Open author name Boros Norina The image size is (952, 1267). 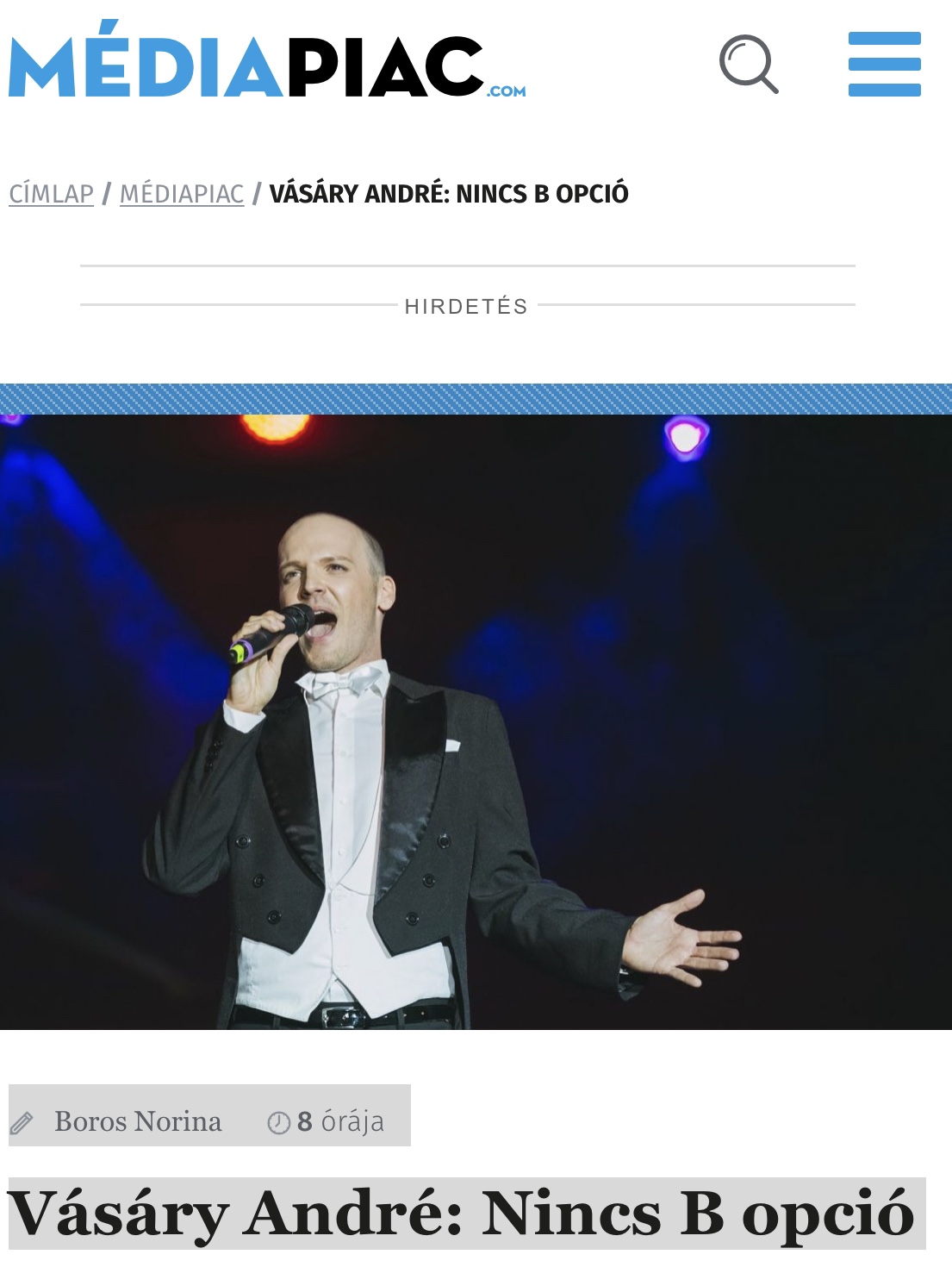(138, 1121)
